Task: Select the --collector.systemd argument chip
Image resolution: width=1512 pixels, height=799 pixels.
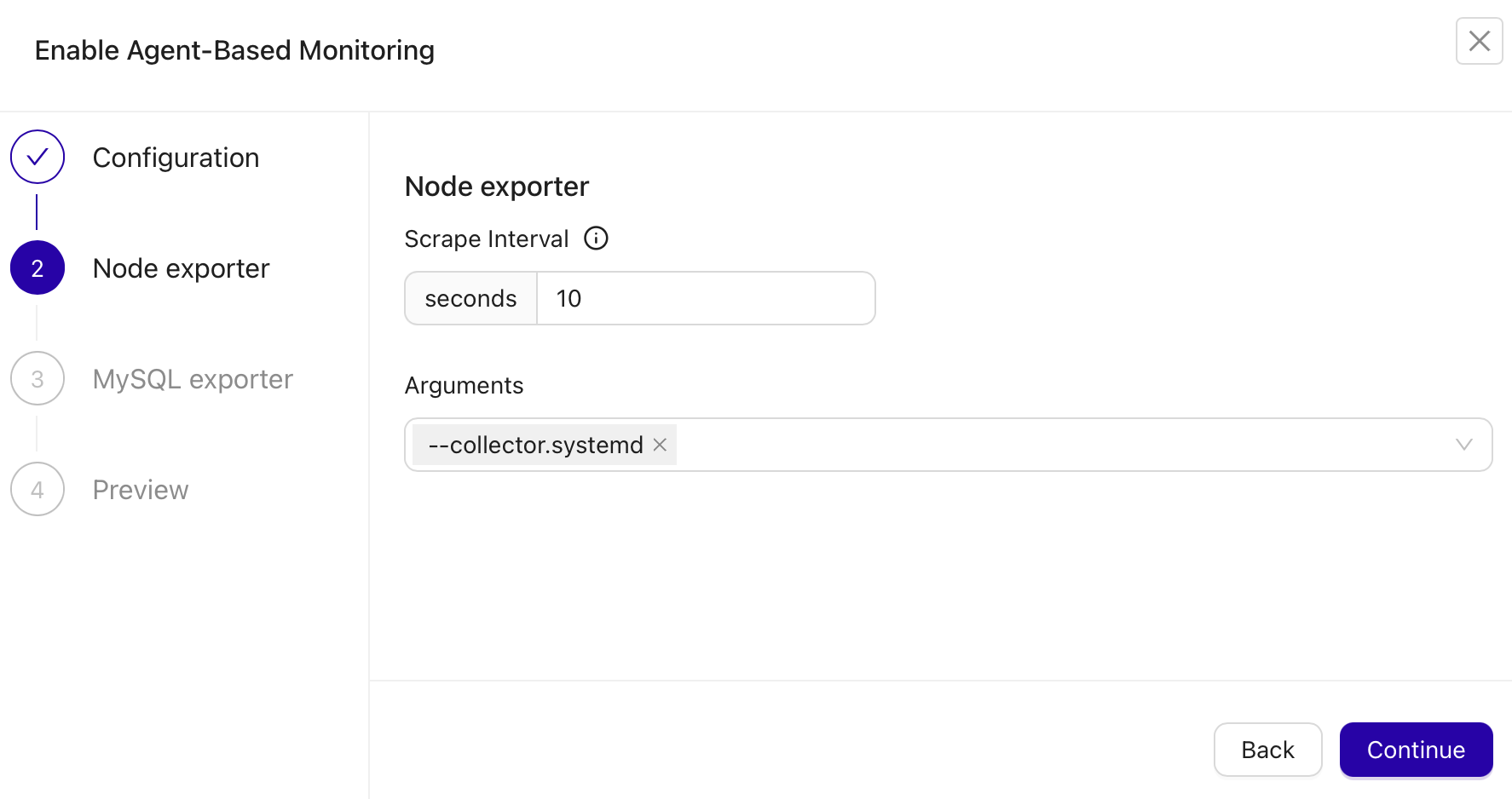Action: tap(535, 445)
